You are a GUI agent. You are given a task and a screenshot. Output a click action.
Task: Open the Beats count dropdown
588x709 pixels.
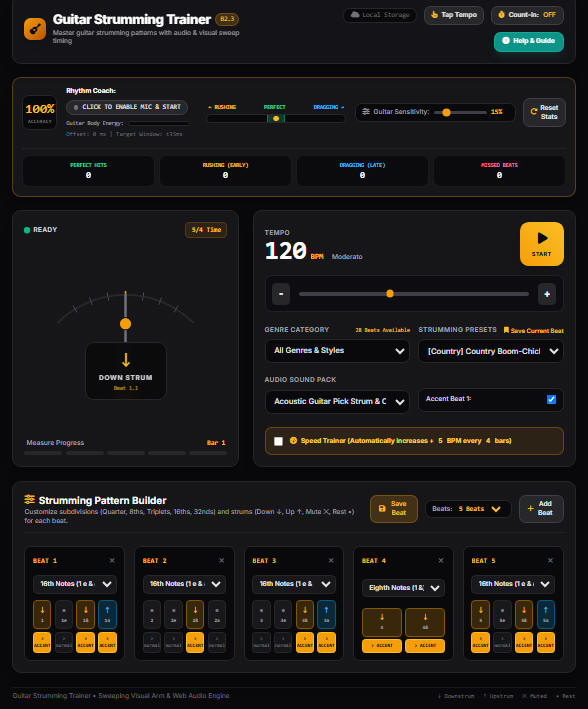pyautogui.click(x=469, y=509)
